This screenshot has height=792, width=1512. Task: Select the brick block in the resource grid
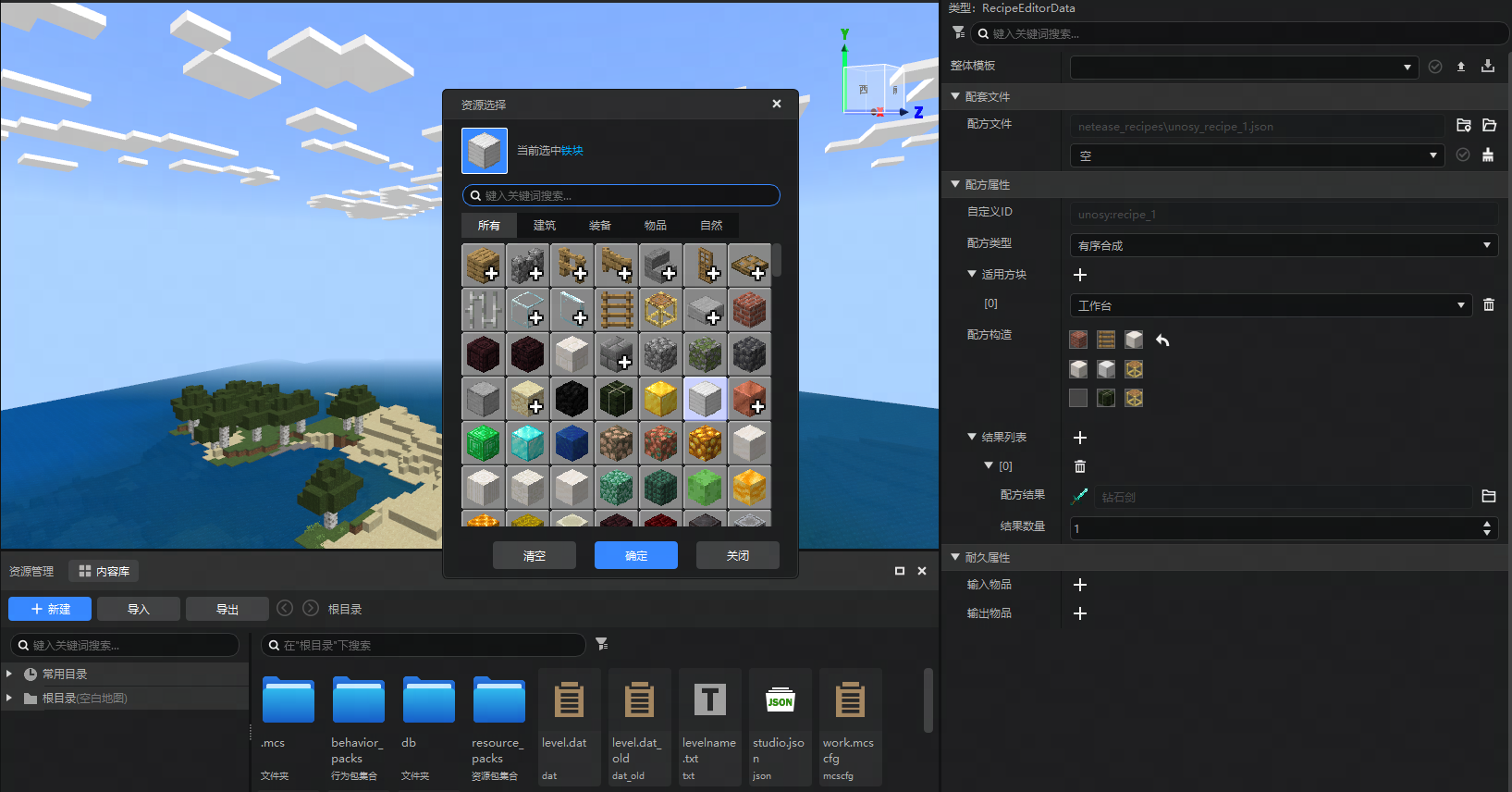[x=749, y=310]
